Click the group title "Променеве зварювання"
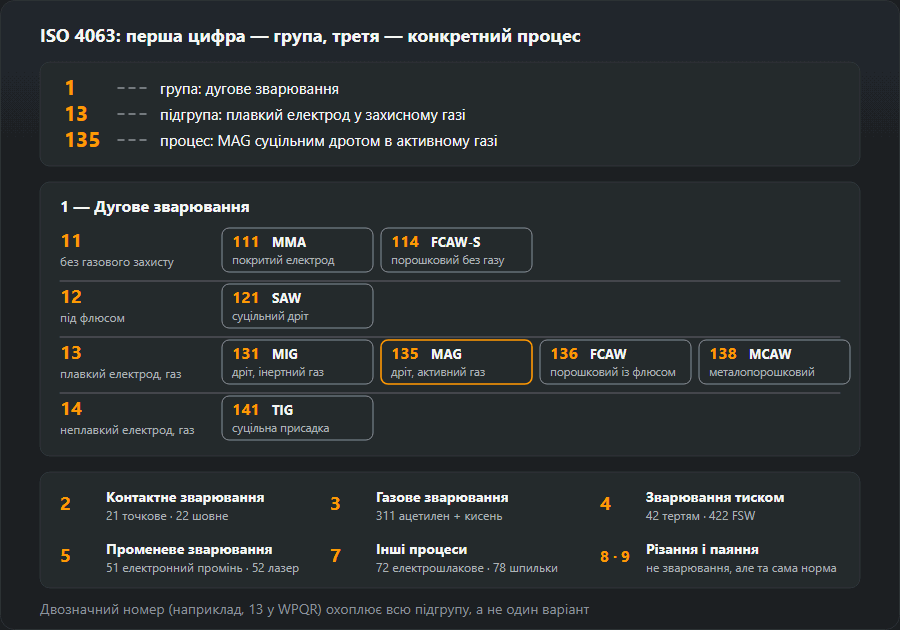The width and height of the screenshot is (900, 630). pyautogui.click(x=189, y=549)
